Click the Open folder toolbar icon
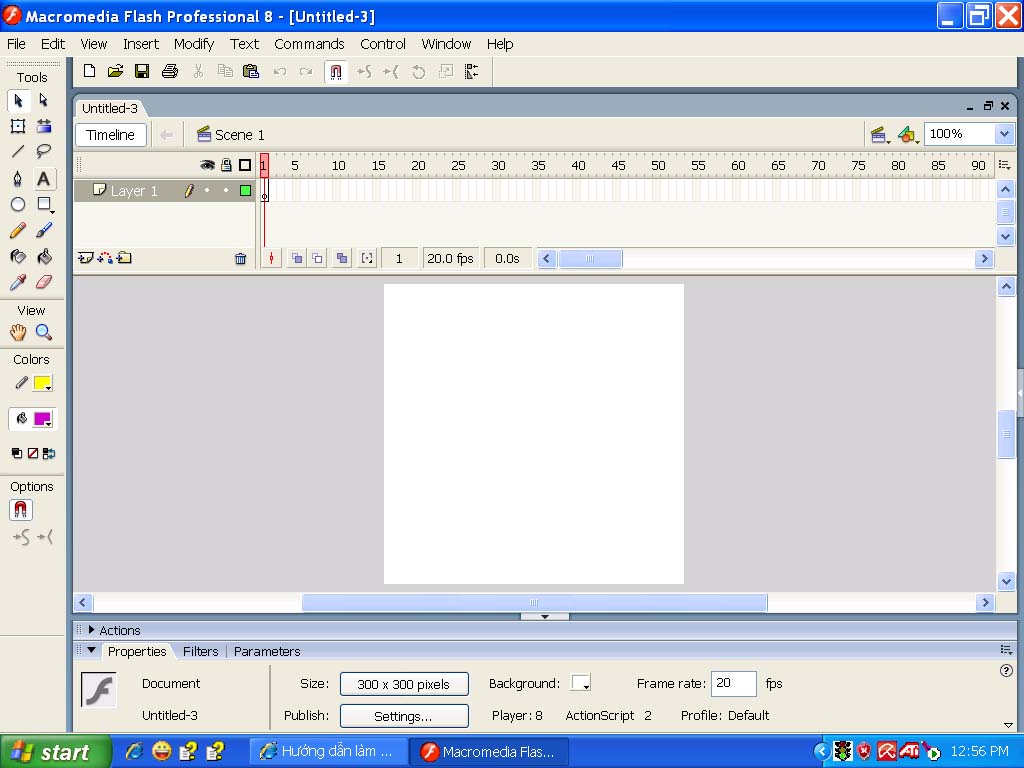The width and height of the screenshot is (1024, 768). [x=116, y=71]
